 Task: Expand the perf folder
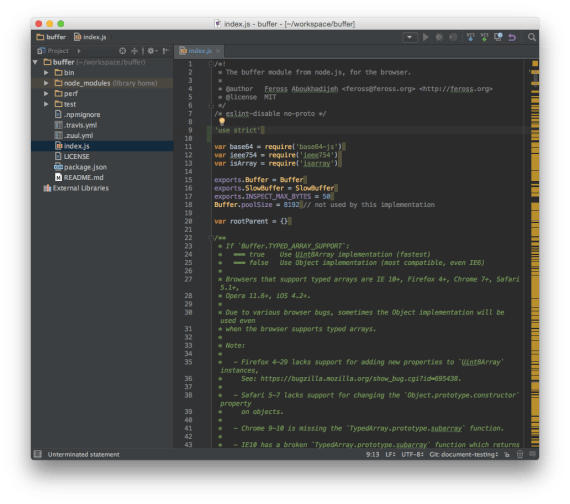(x=46, y=94)
